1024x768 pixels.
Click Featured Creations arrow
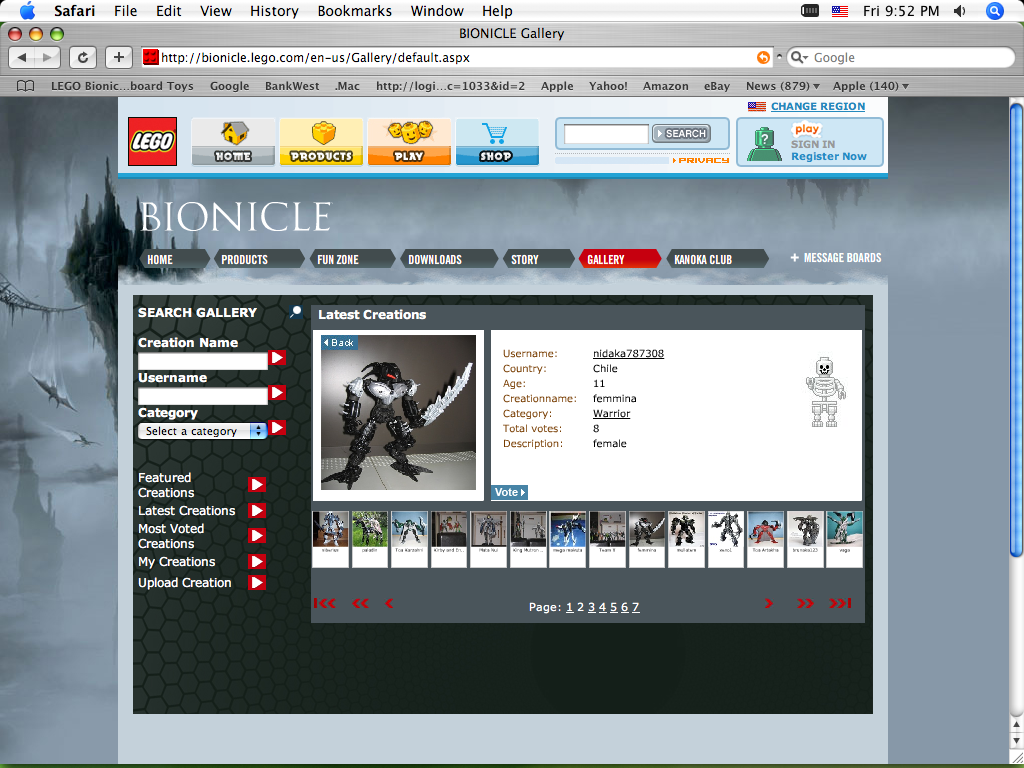pos(257,485)
